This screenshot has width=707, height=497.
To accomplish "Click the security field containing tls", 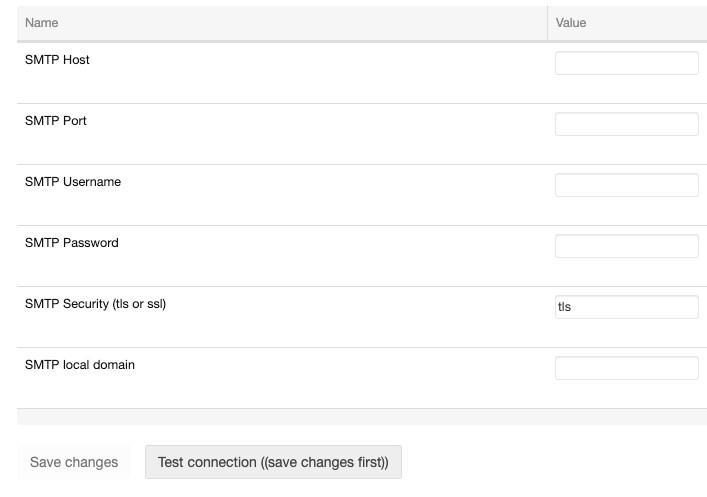I will coord(627,307).
